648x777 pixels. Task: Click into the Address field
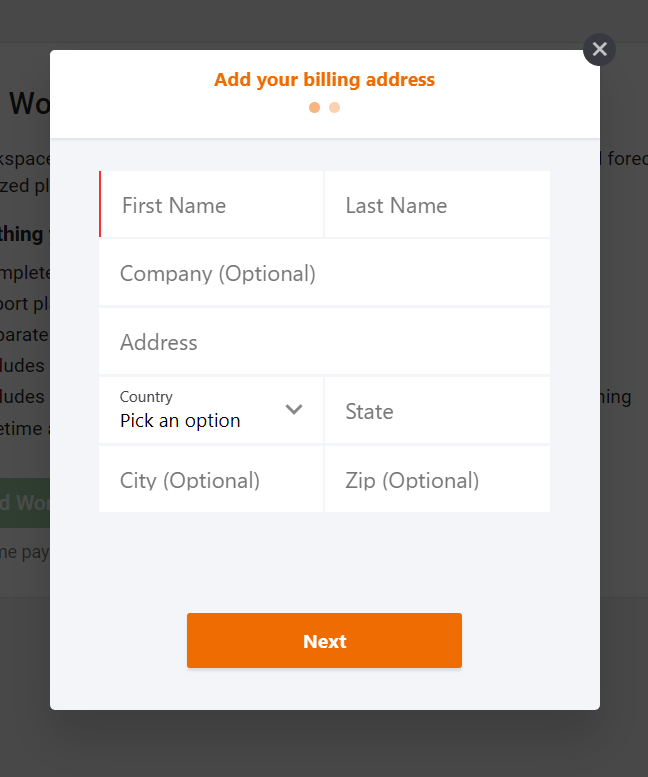pyautogui.click(x=324, y=341)
